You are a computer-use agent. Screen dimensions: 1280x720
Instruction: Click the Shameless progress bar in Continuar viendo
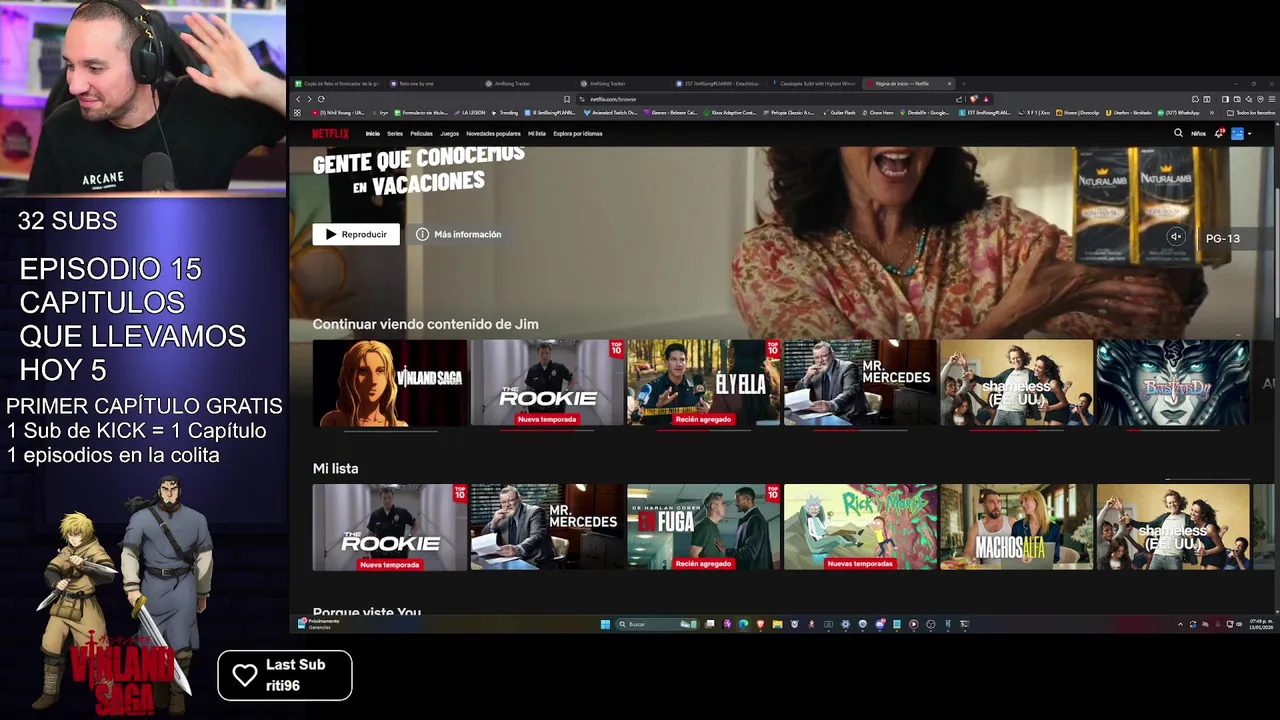1016,431
